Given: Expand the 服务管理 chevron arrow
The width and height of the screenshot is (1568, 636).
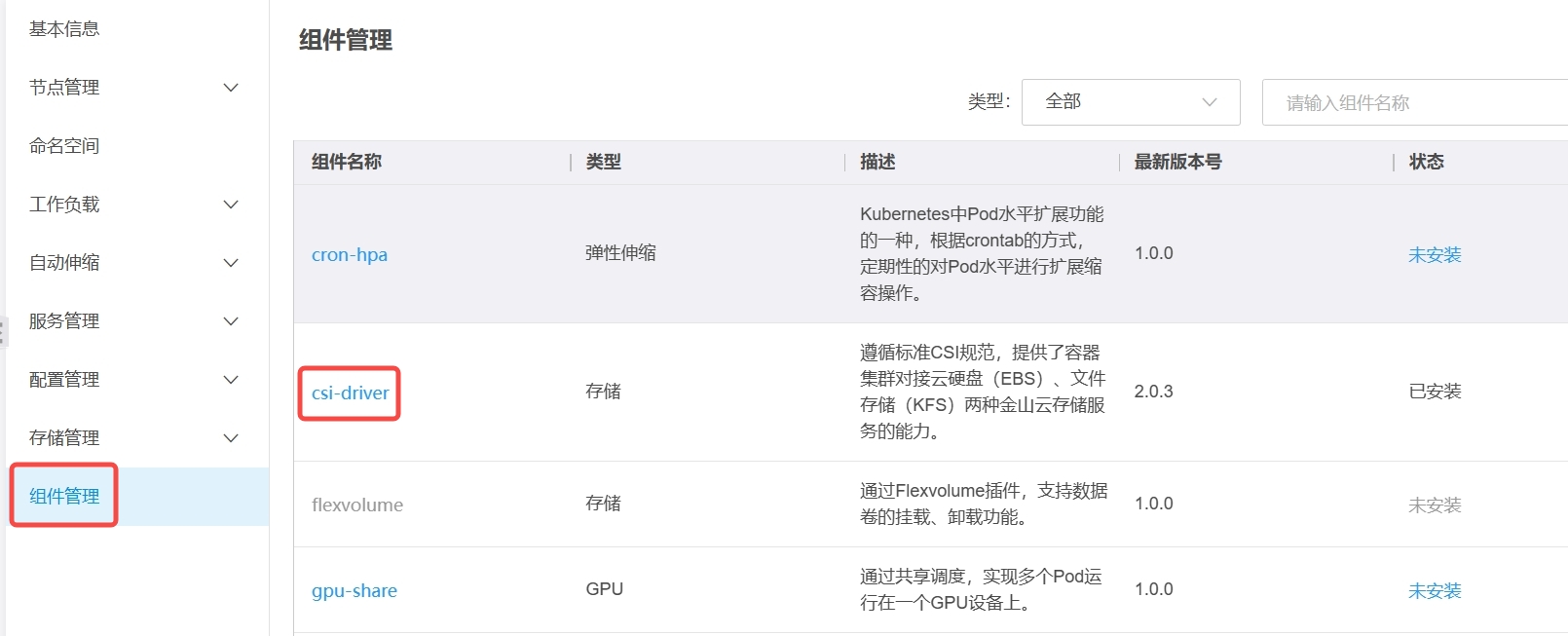Looking at the screenshot, I should [231, 321].
